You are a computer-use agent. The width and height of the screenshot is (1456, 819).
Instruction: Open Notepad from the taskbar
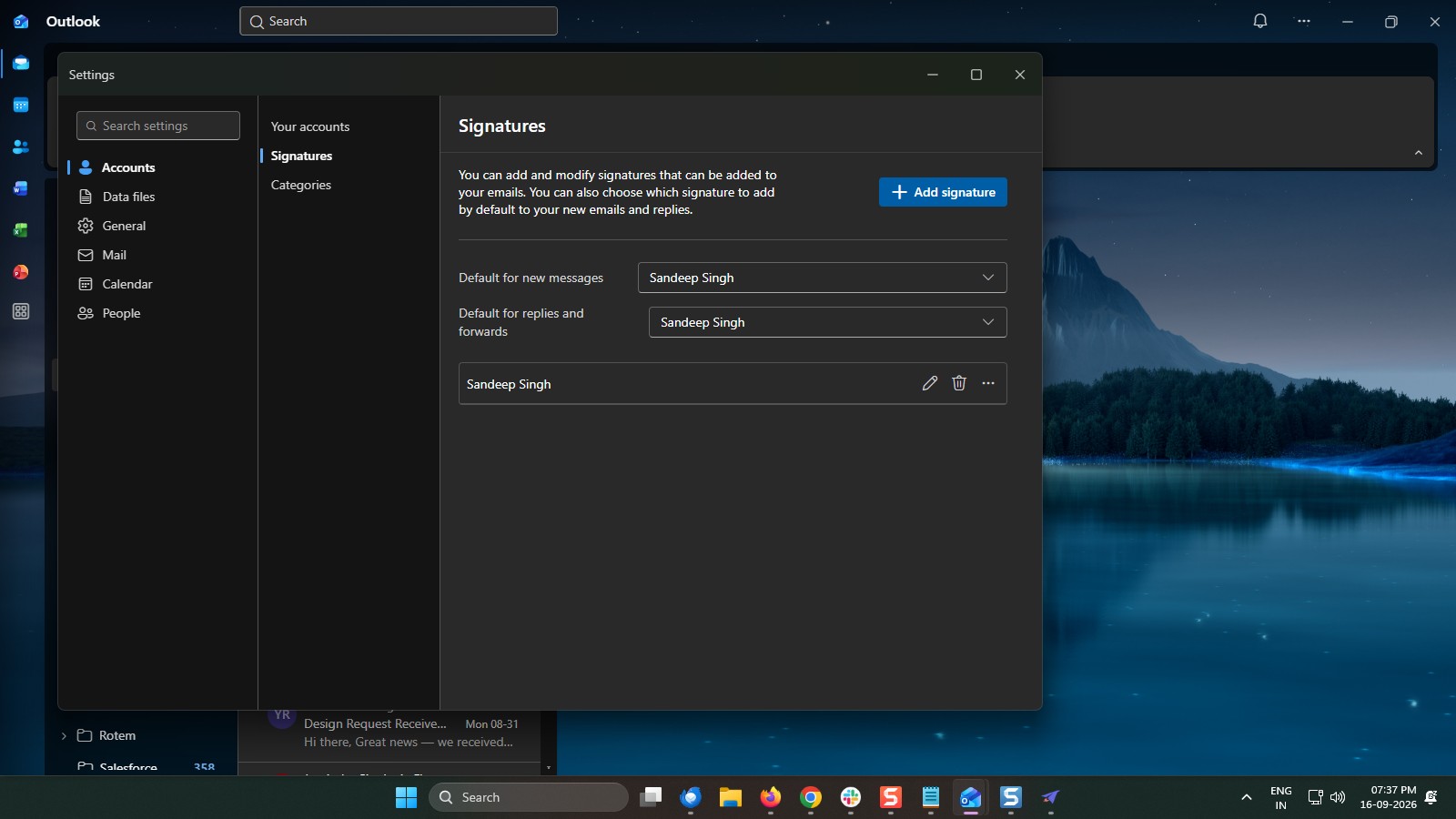(931, 797)
